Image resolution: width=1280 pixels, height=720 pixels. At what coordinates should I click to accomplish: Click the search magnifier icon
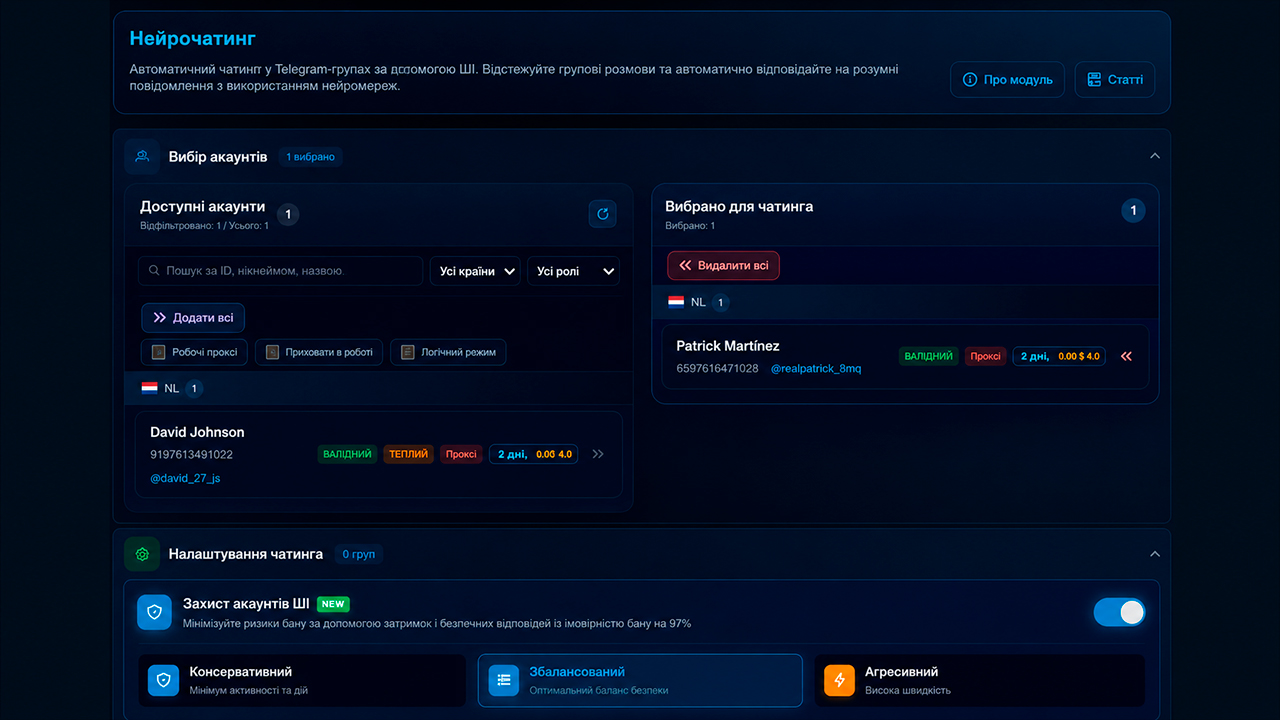[x=154, y=271]
